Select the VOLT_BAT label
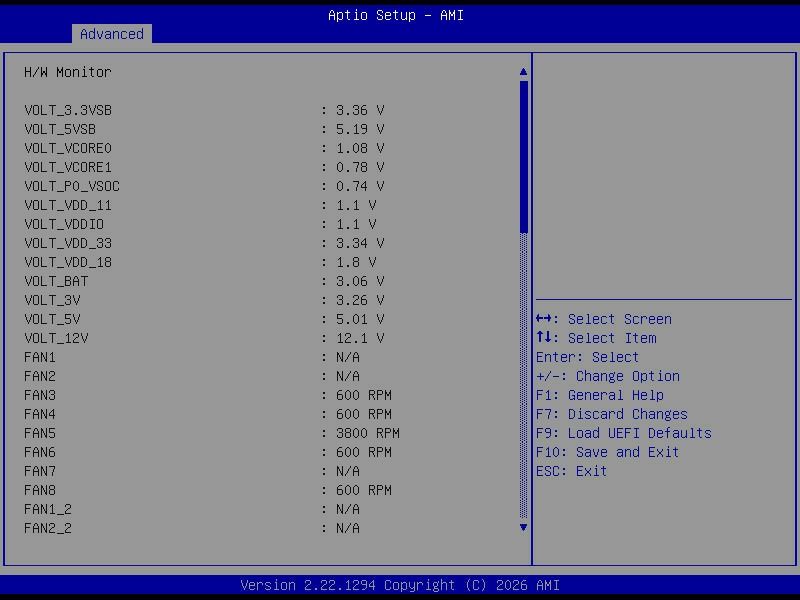 56,281
